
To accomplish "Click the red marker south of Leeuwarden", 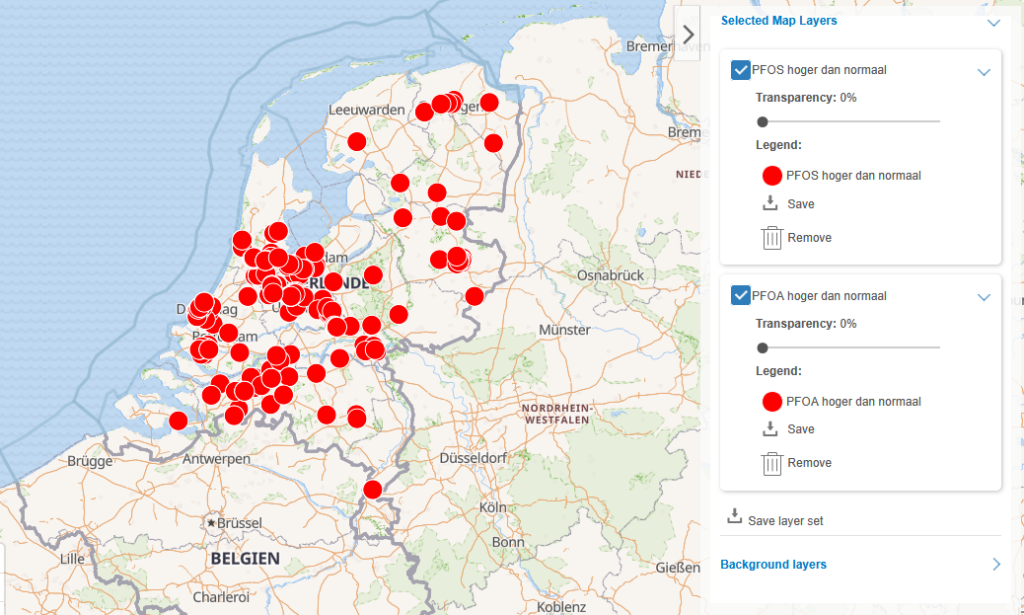I will pos(357,141).
